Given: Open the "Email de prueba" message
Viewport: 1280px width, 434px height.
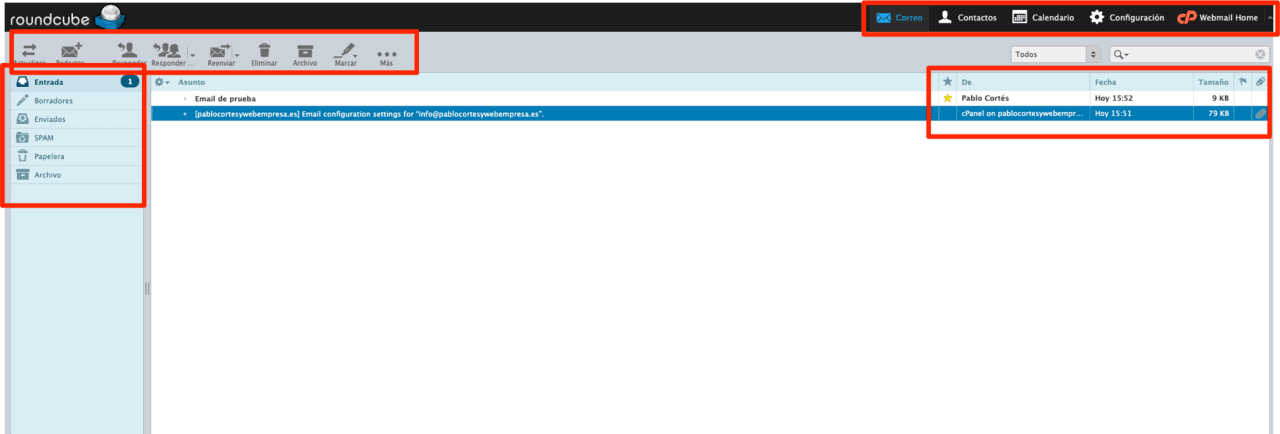Looking at the screenshot, I should [x=225, y=98].
